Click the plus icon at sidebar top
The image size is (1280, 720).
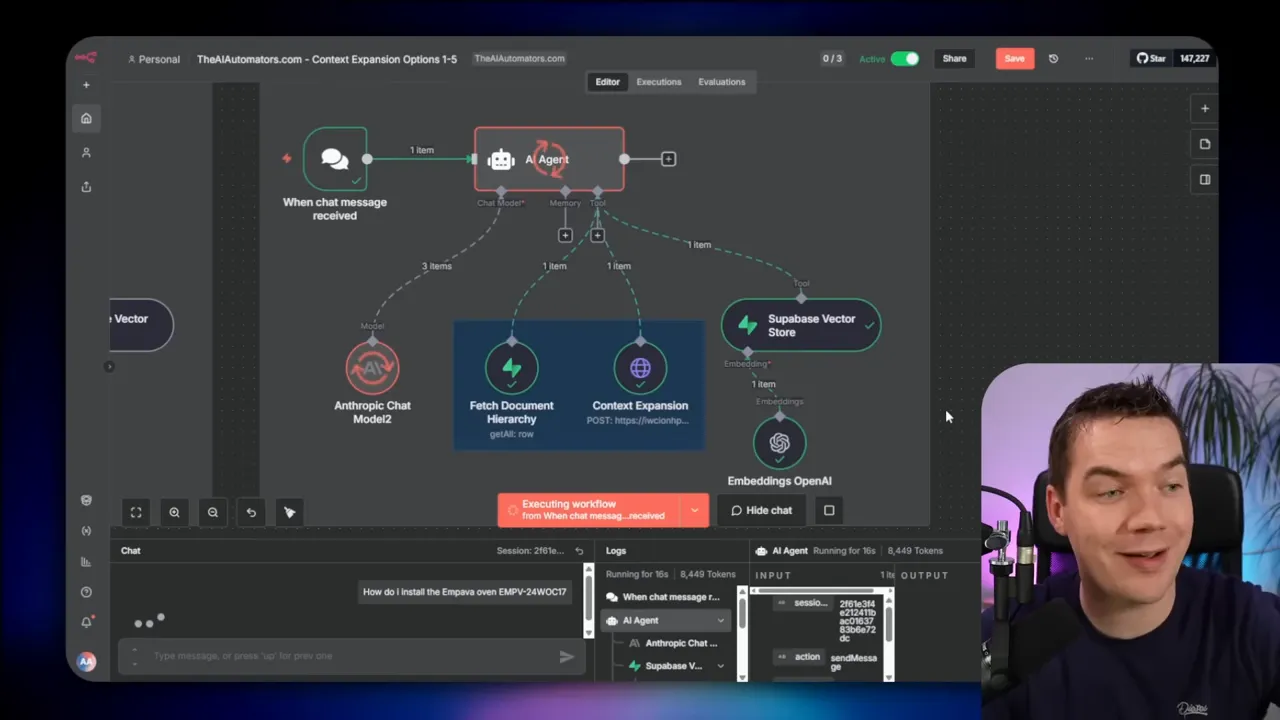point(86,85)
